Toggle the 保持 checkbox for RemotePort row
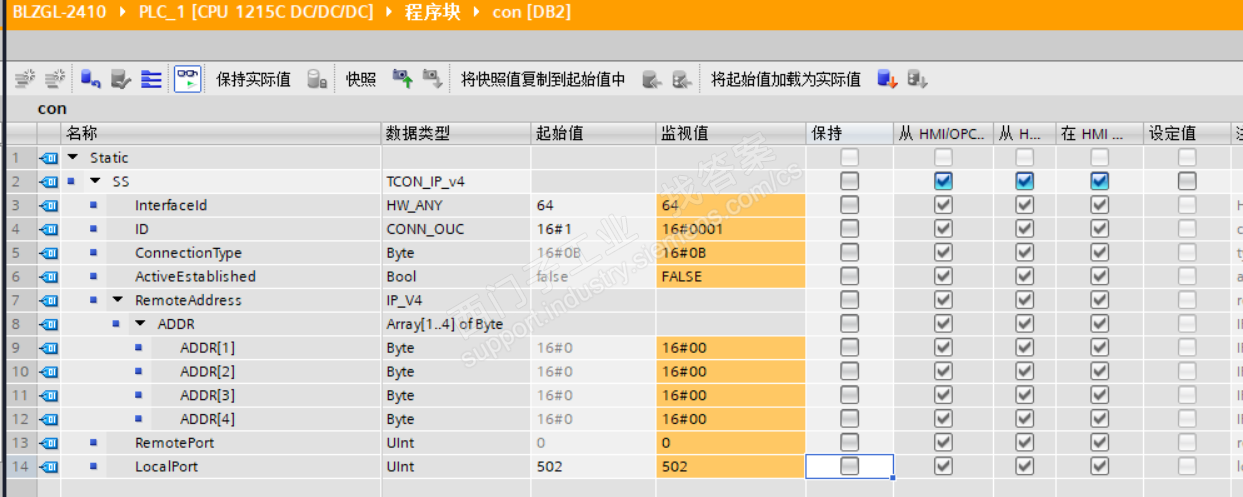 (x=849, y=442)
